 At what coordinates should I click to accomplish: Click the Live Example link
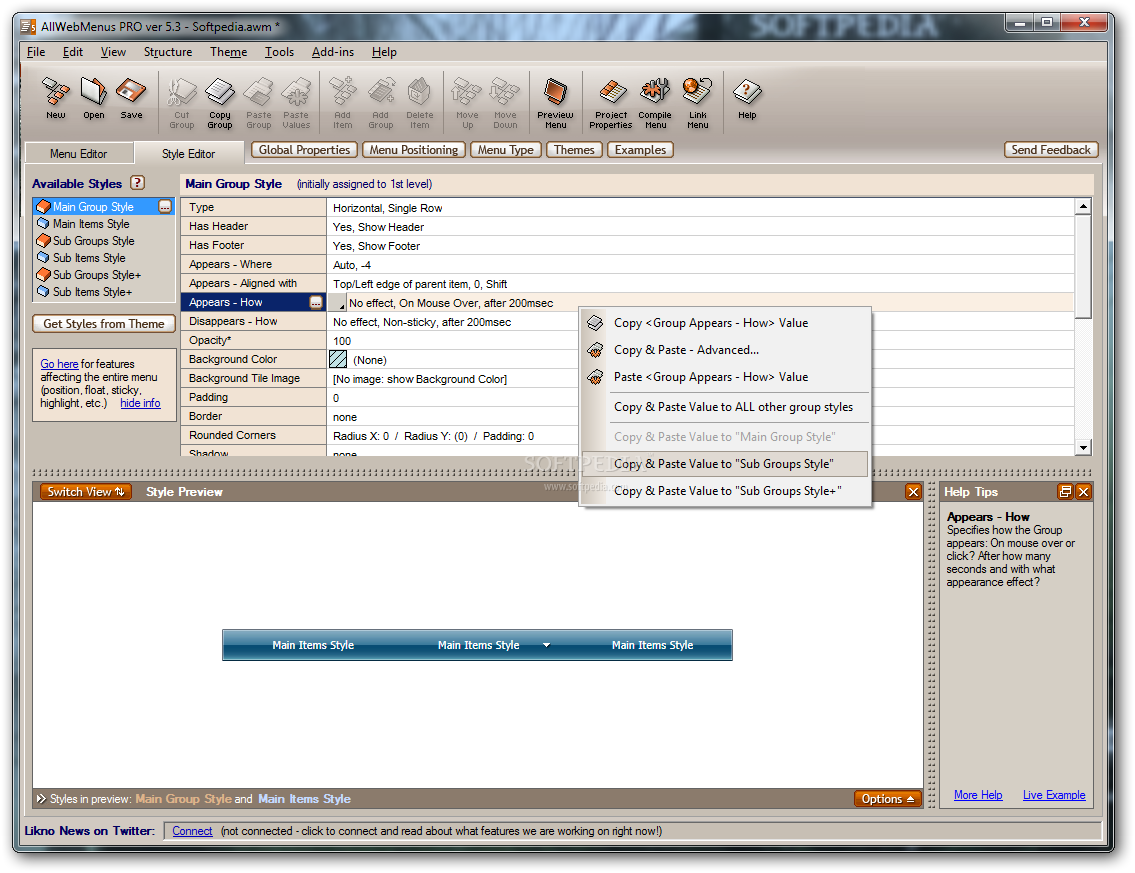(x=1054, y=795)
